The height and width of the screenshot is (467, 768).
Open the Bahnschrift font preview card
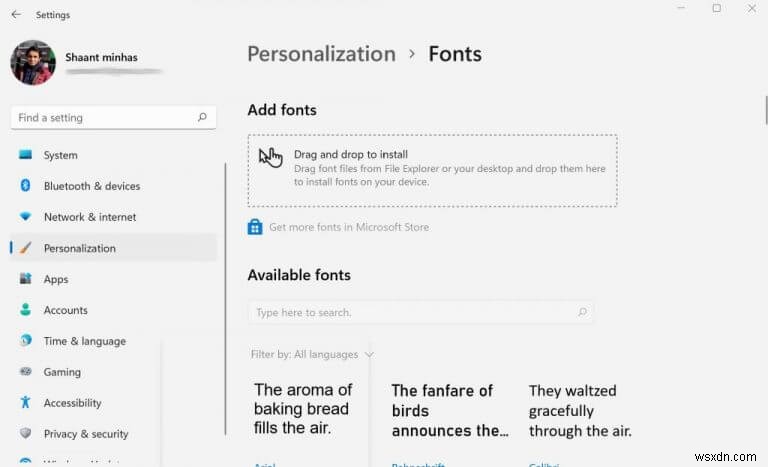coord(450,424)
